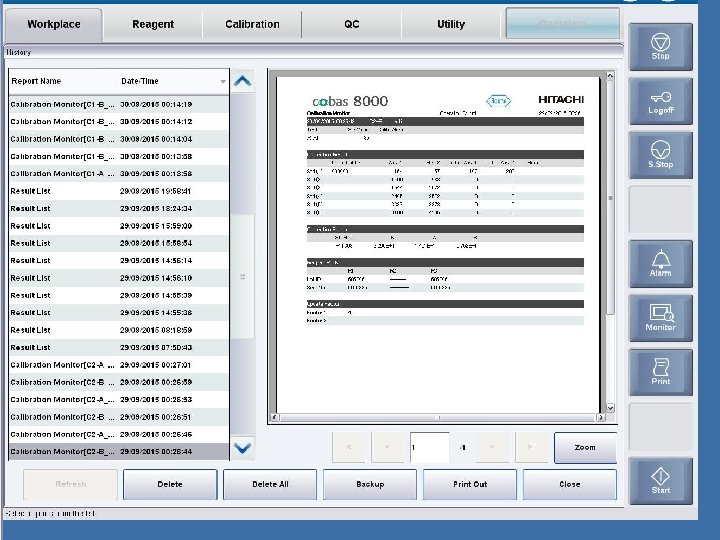Screen dimensions: 720x540
Task: Click the Delete button
Action: [170, 484]
